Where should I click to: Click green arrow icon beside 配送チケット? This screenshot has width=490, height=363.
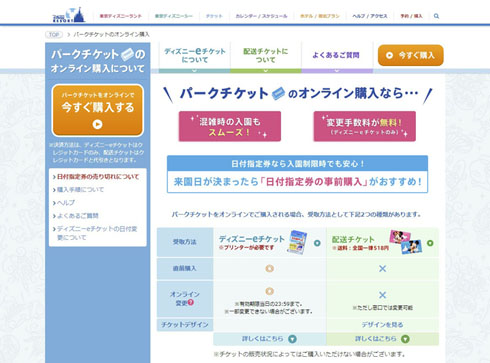tap(430, 243)
